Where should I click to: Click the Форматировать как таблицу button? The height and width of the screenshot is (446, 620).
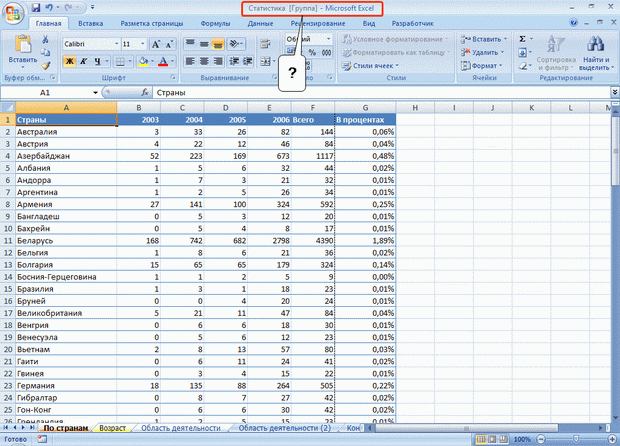click(395, 52)
